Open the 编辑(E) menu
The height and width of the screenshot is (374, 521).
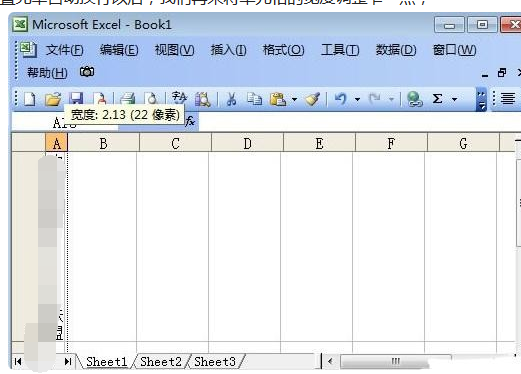[119, 50]
